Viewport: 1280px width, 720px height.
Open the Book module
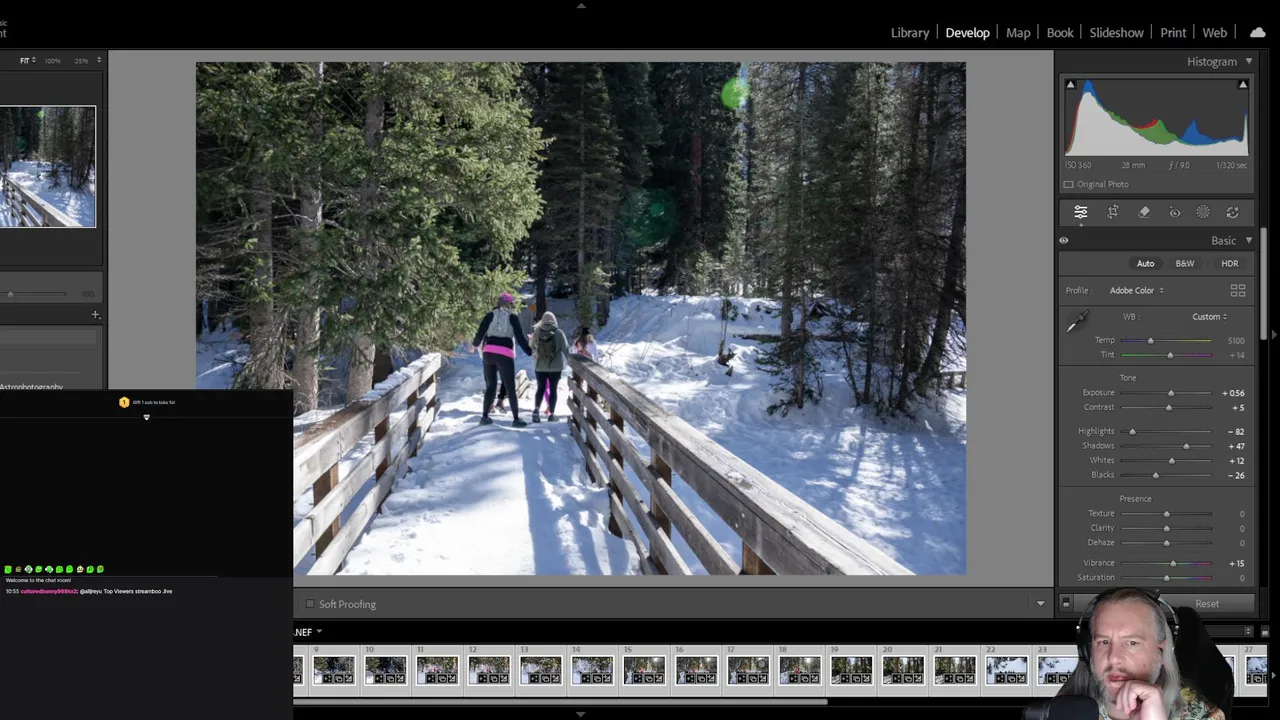click(x=1060, y=32)
